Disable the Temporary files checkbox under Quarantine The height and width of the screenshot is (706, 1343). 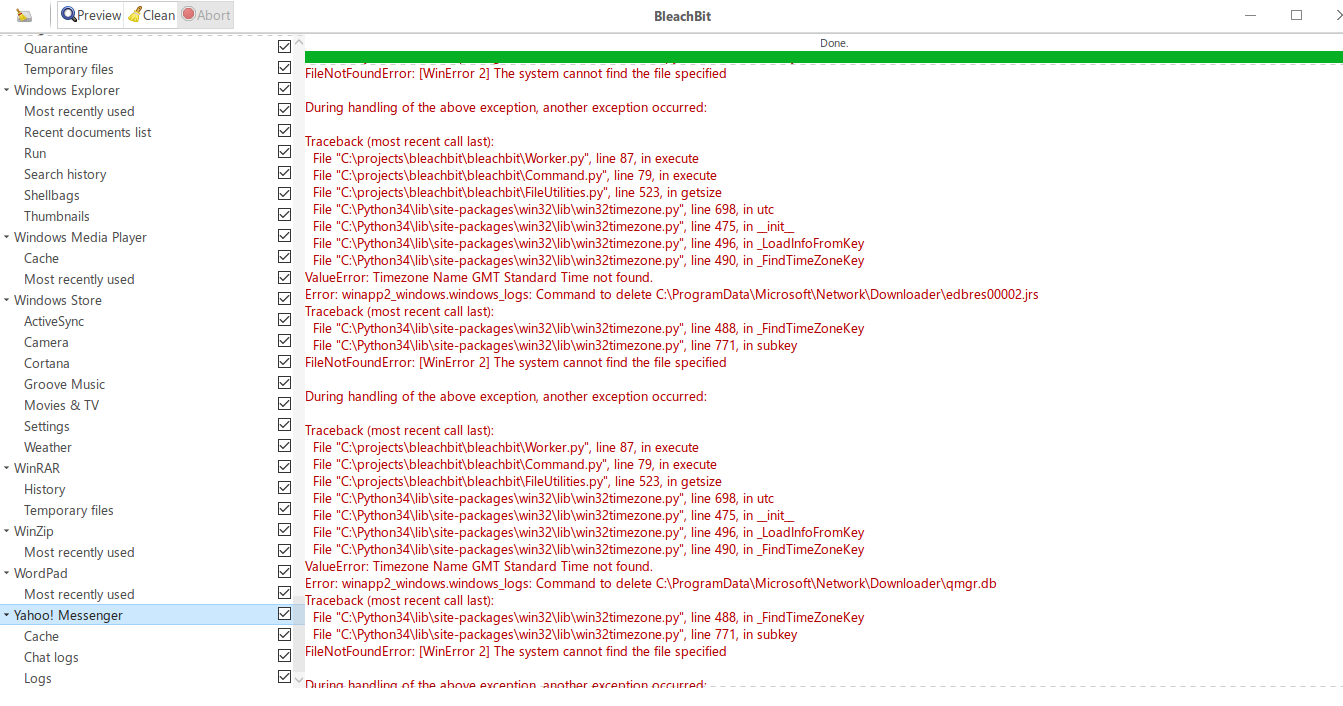pos(284,66)
